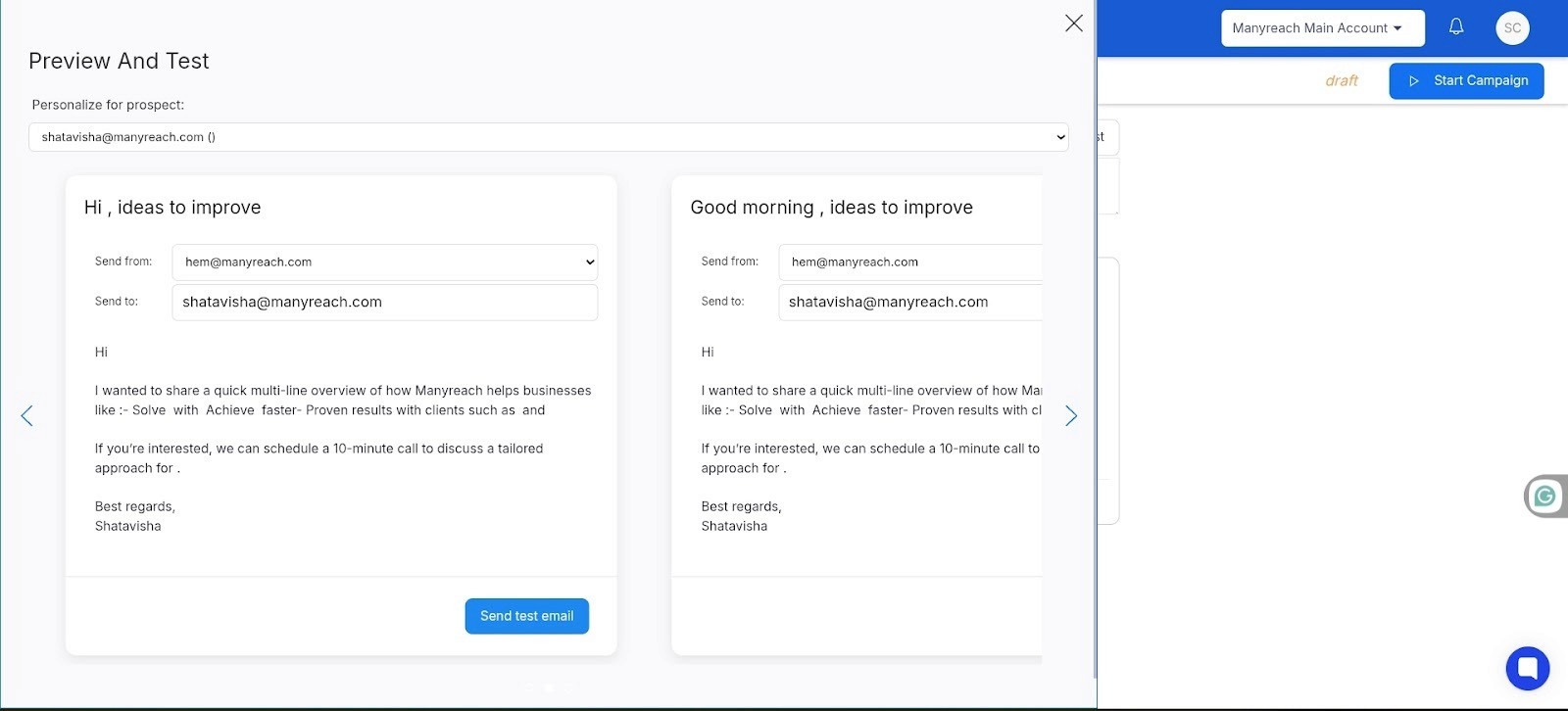The width and height of the screenshot is (1568, 711).
Task: Go to next email preview arrow
Action: pos(1071,416)
